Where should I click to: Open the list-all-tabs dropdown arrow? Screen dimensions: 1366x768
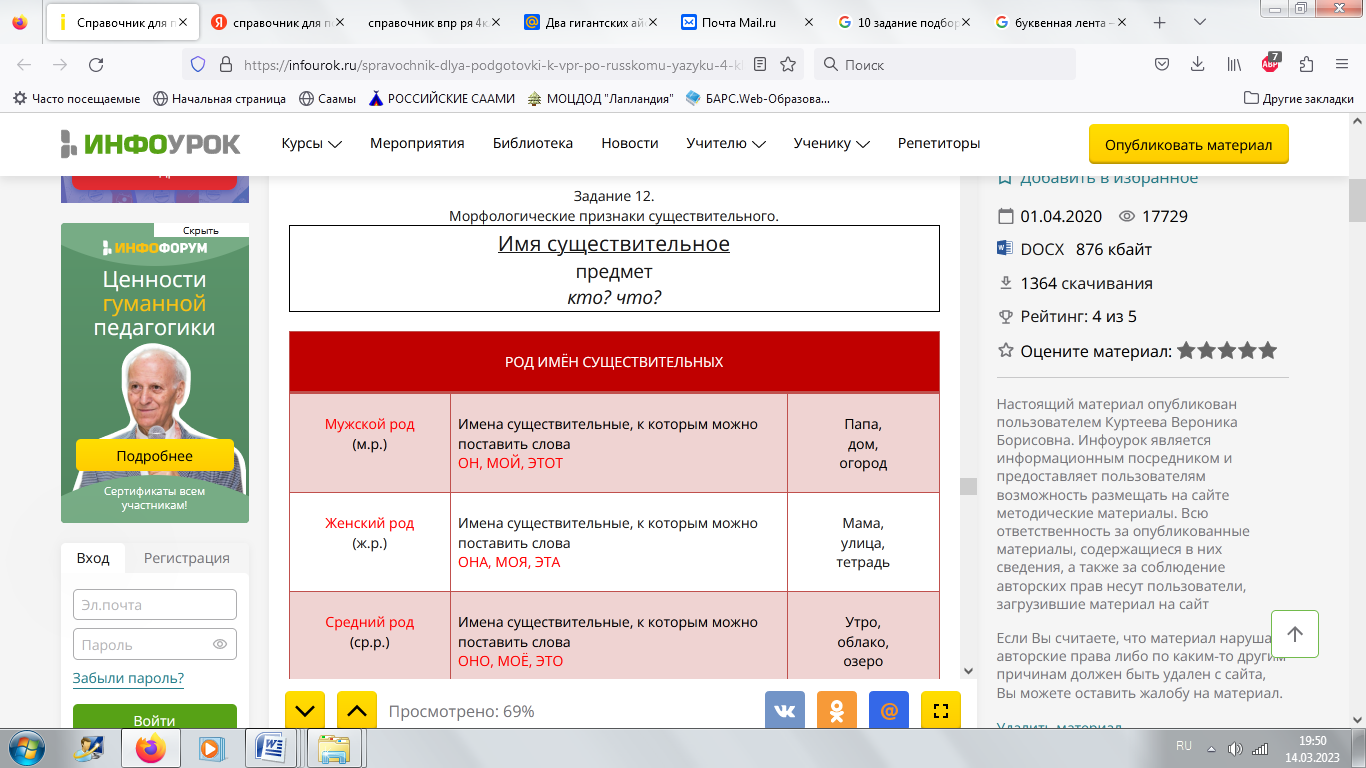click(x=1198, y=22)
